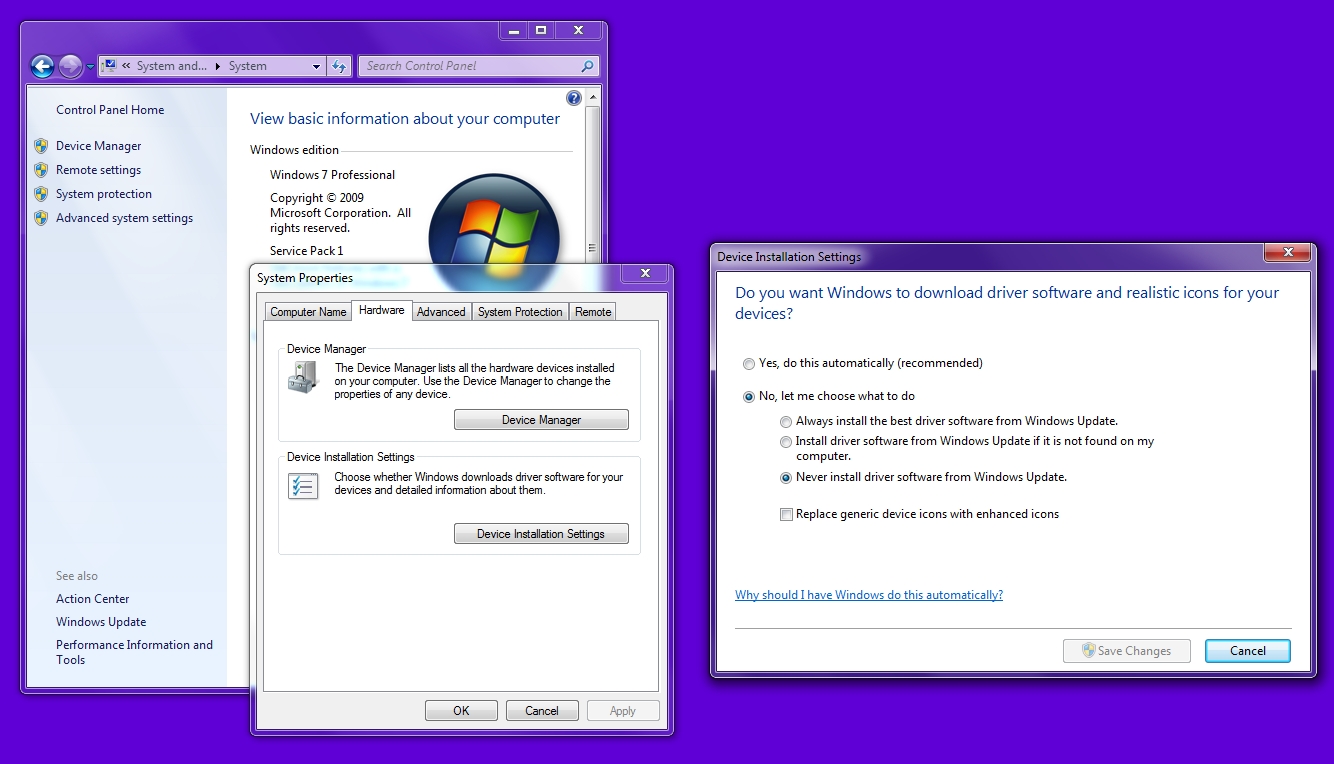Choose install from Windows Update if not found
1334x764 pixels.
coord(967,448)
